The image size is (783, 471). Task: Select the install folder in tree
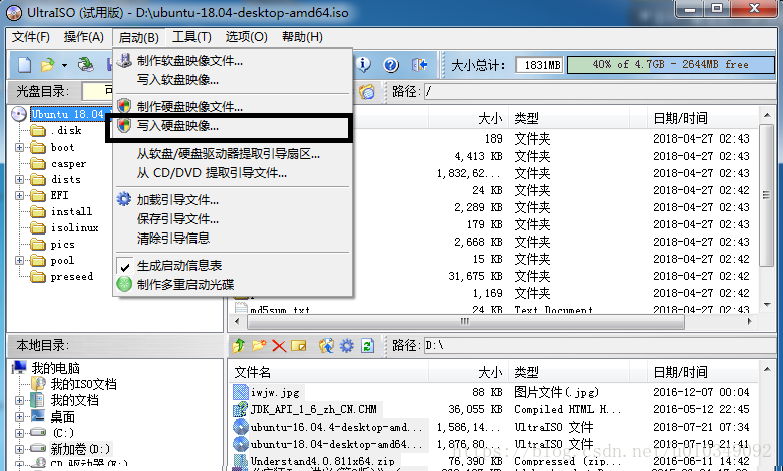click(71, 211)
